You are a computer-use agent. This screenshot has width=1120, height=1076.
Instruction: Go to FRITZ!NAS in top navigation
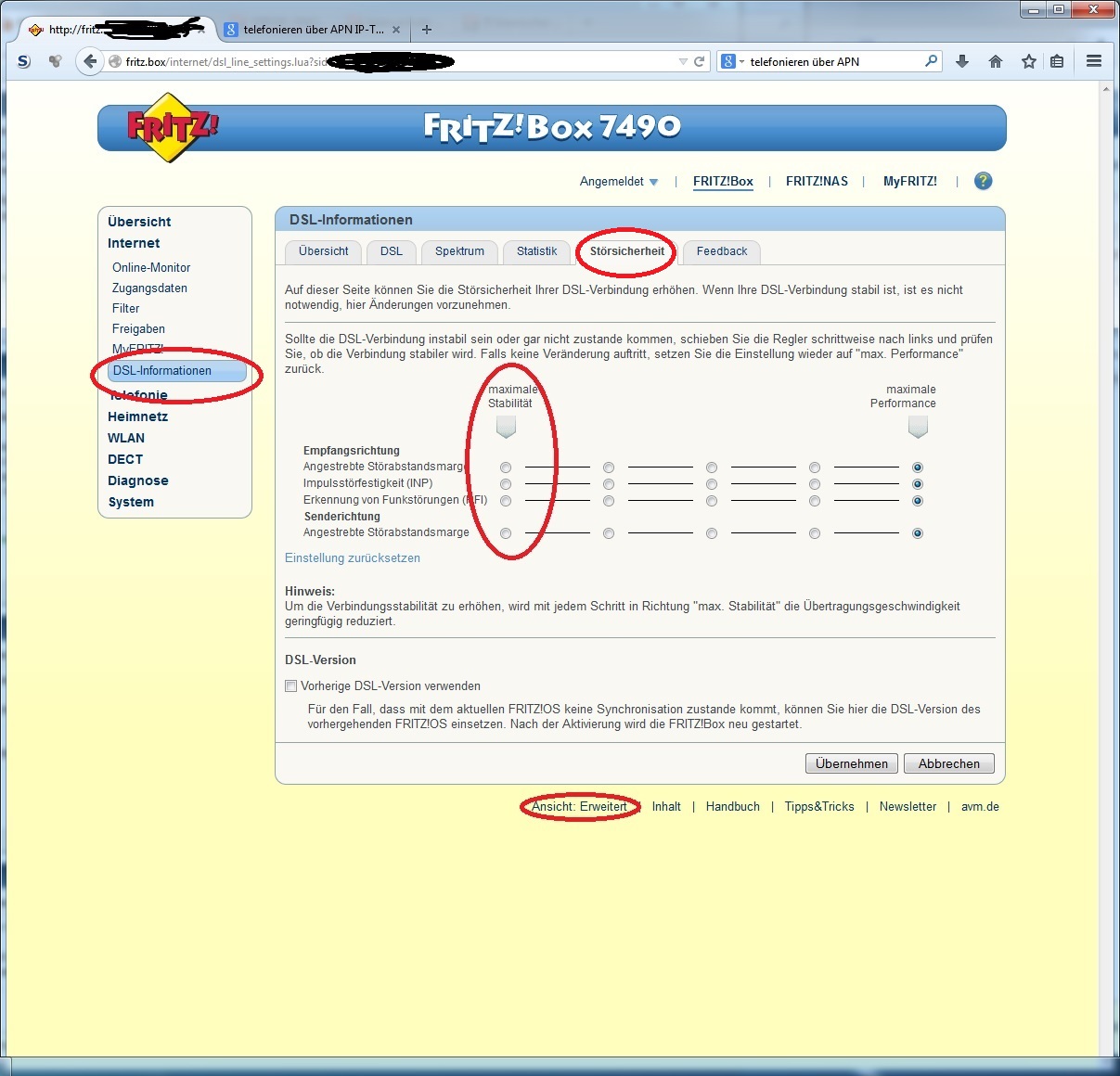coord(817,182)
